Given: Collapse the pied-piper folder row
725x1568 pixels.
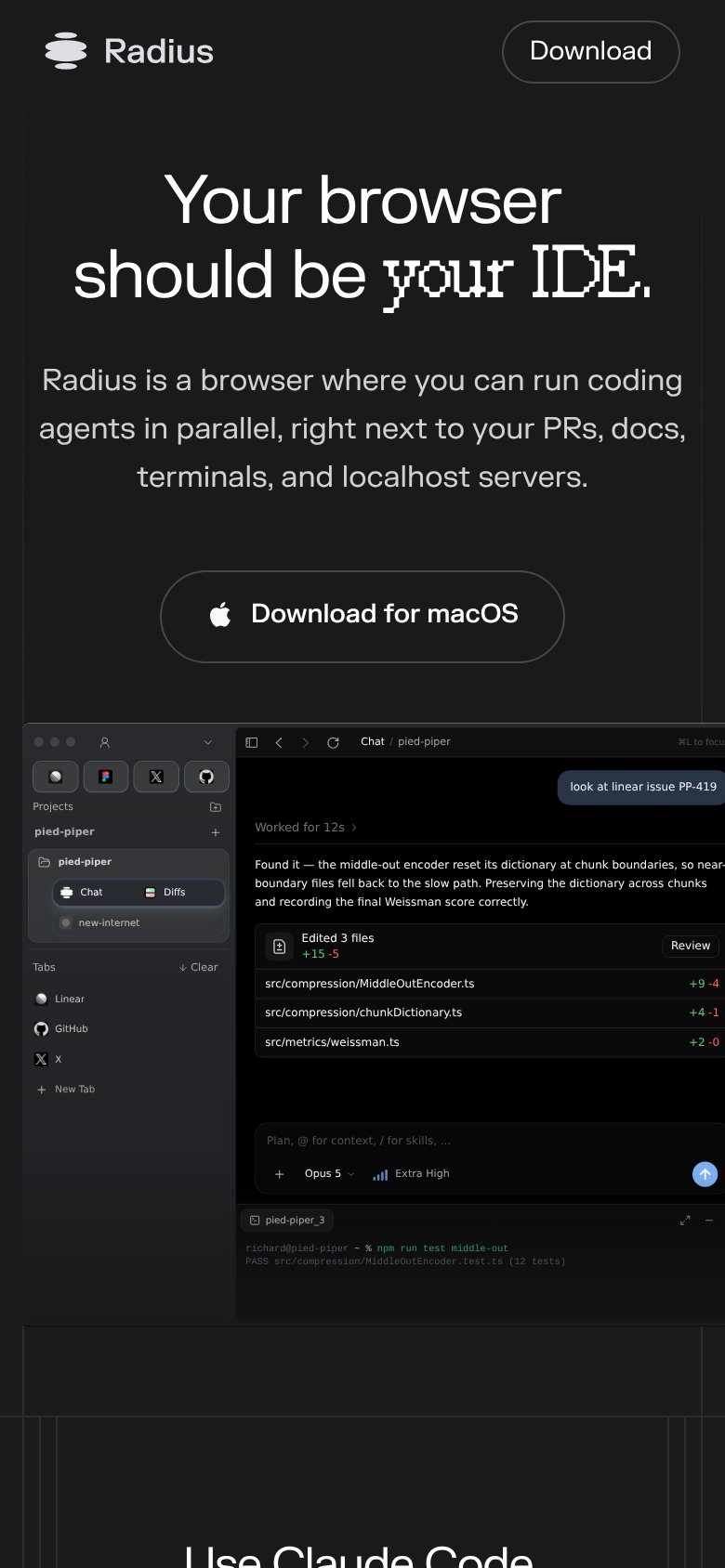Looking at the screenshot, I should tap(128, 862).
